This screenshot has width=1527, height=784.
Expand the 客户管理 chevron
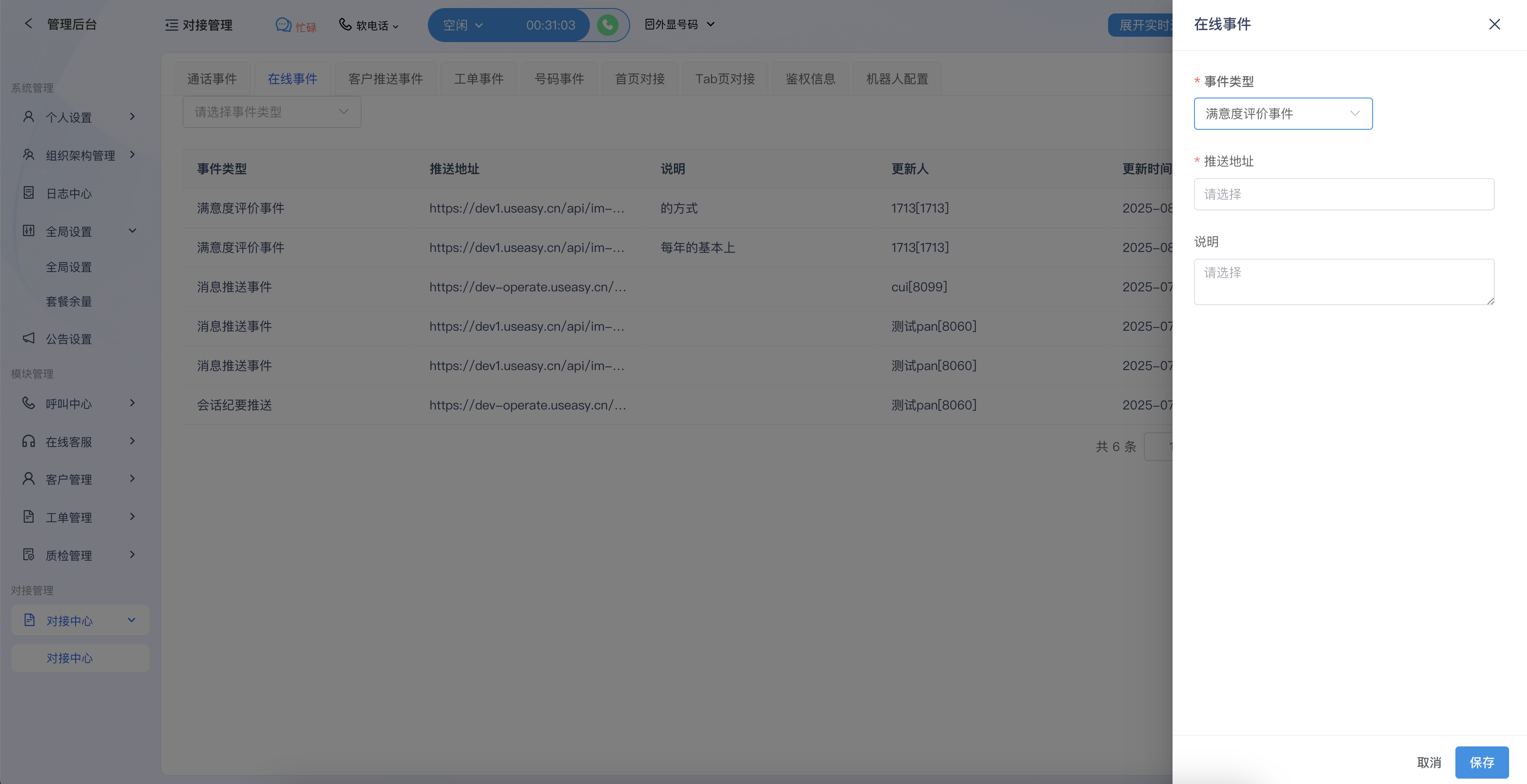(132, 478)
